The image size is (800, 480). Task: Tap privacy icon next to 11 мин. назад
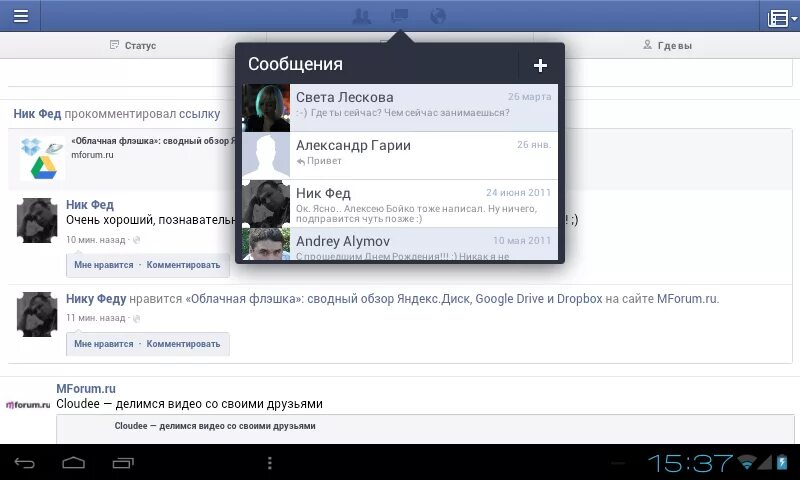[x=136, y=318]
